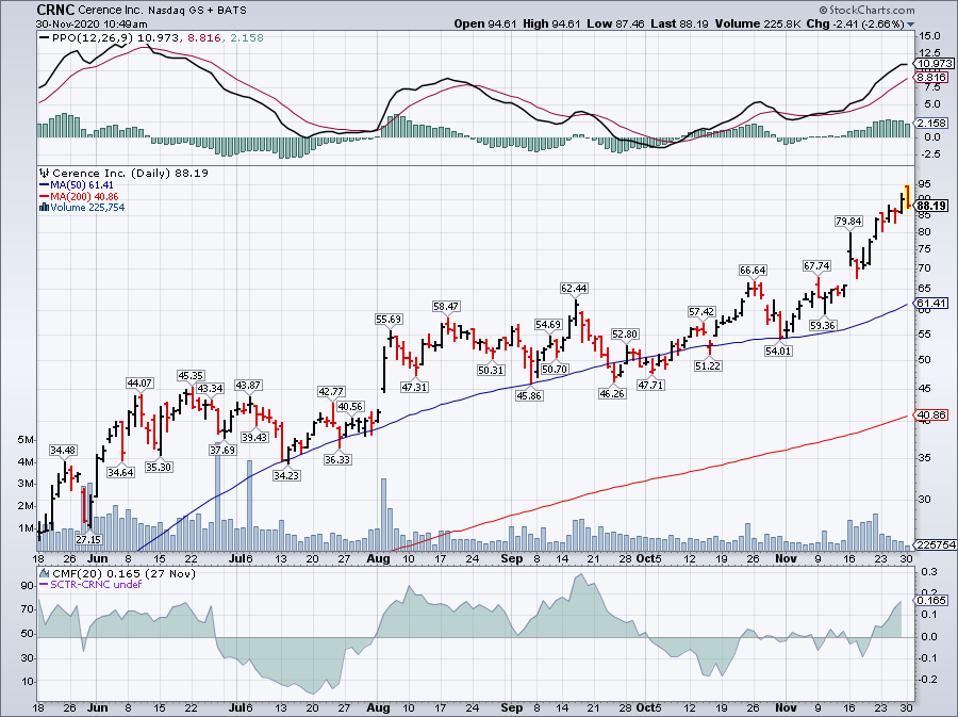Click the 58.47 high price annotation
Image resolution: width=958 pixels, height=717 pixels.
pos(446,306)
